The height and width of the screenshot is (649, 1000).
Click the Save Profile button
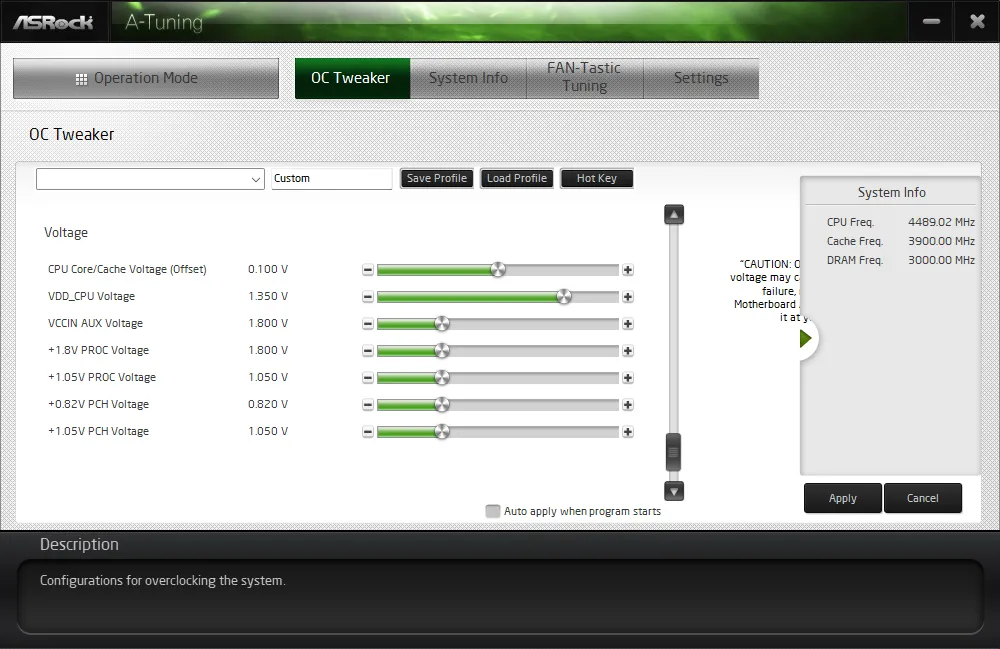coord(437,179)
